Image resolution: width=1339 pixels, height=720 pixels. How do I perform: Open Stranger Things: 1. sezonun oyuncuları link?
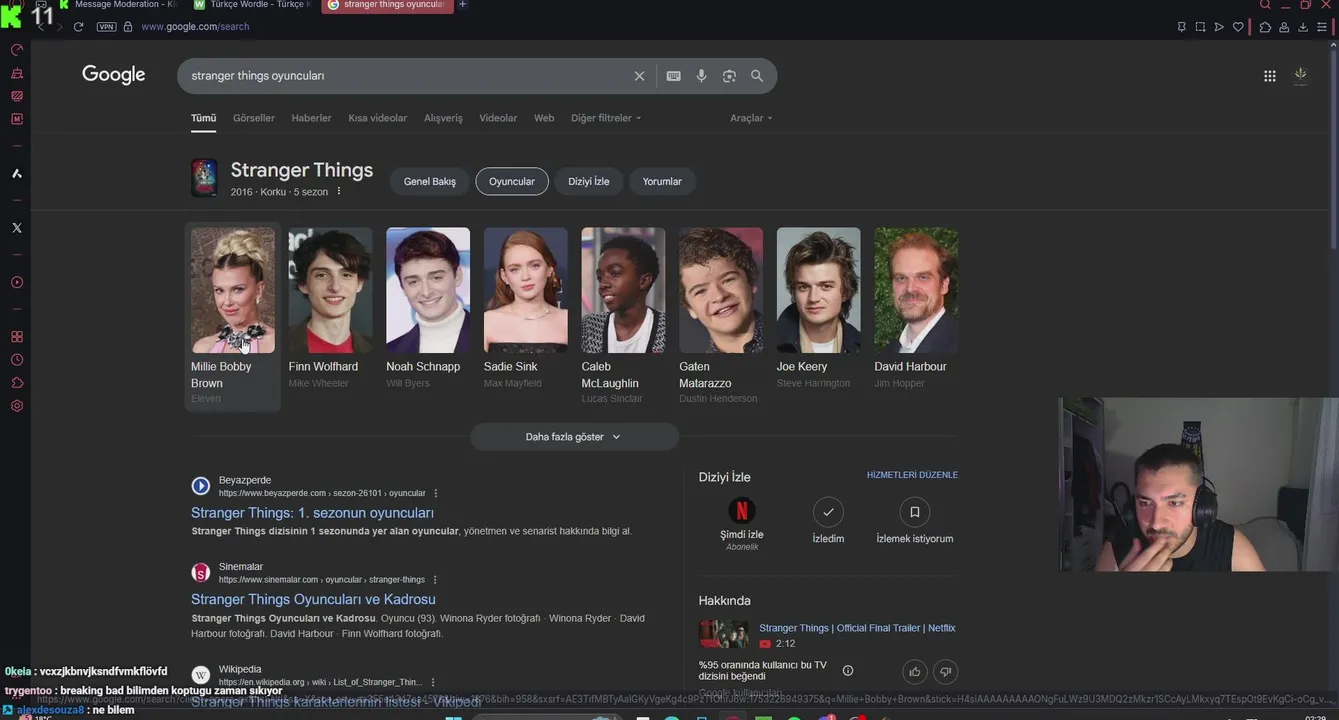[x=312, y=513]
